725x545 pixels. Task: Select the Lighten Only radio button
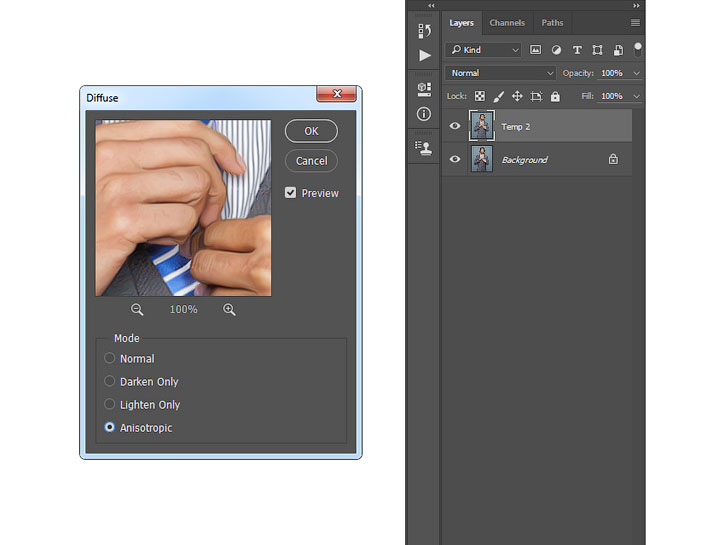[x=110, y=404]
